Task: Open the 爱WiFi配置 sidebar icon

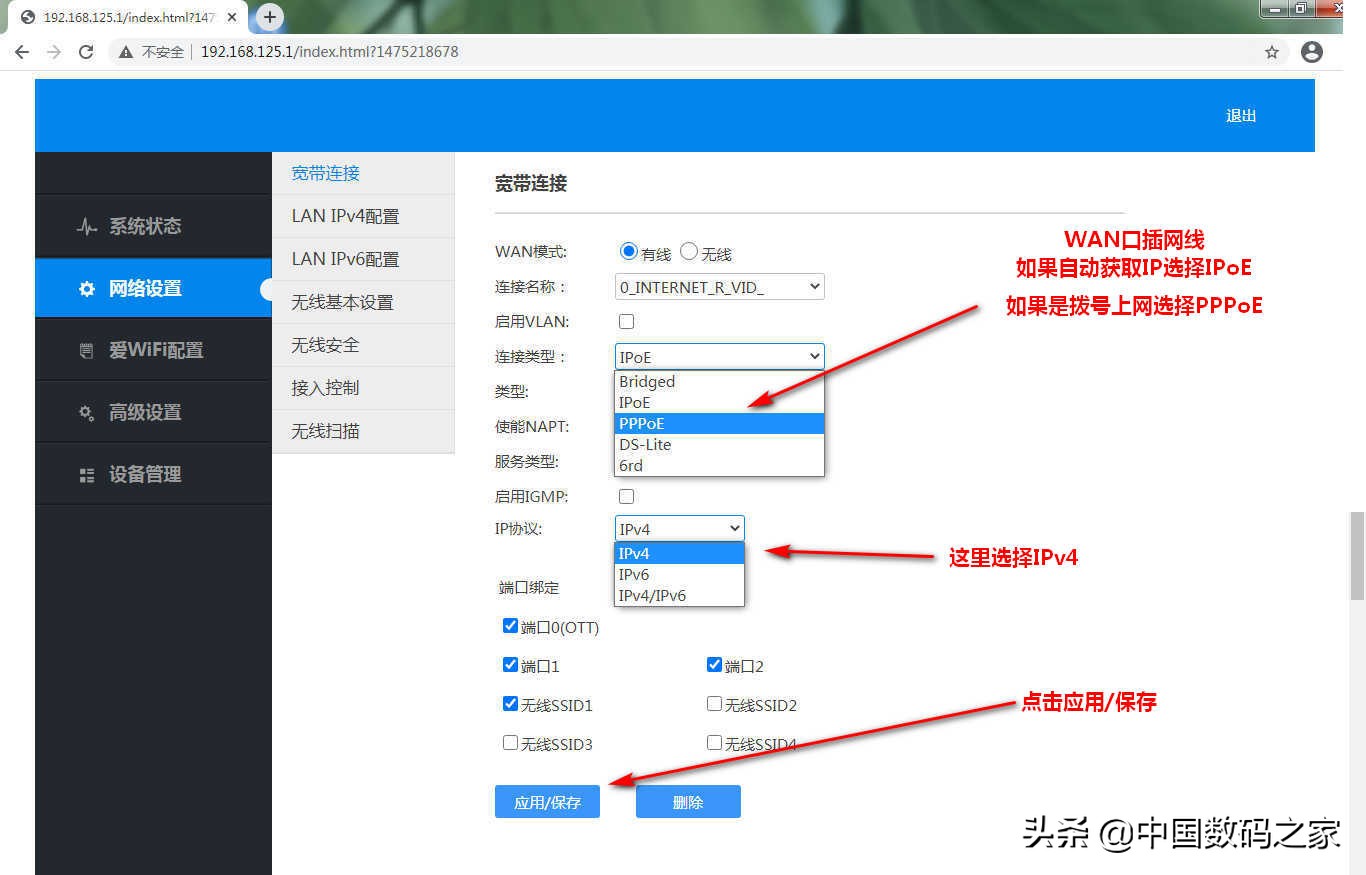Action: pyautogui.click(x=88, y=349)
